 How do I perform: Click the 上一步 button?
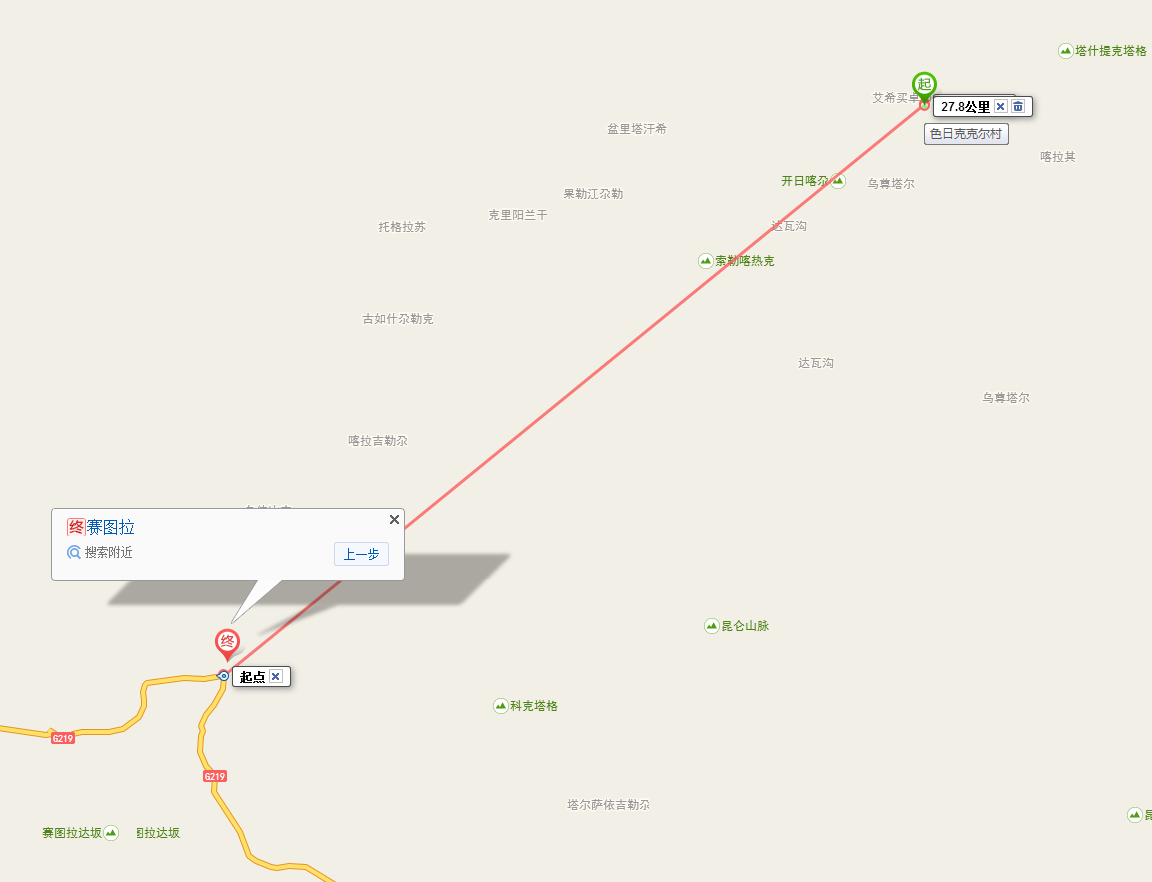(361, 554)
